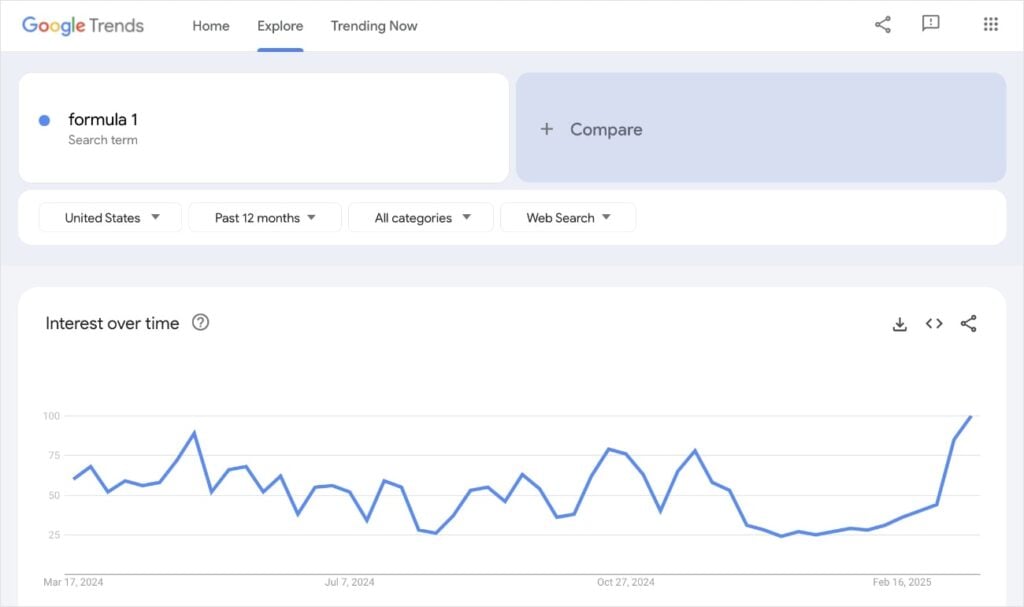The image size is (1024, 607).
Task: Open the embed code for the chart
Action: 933,324
